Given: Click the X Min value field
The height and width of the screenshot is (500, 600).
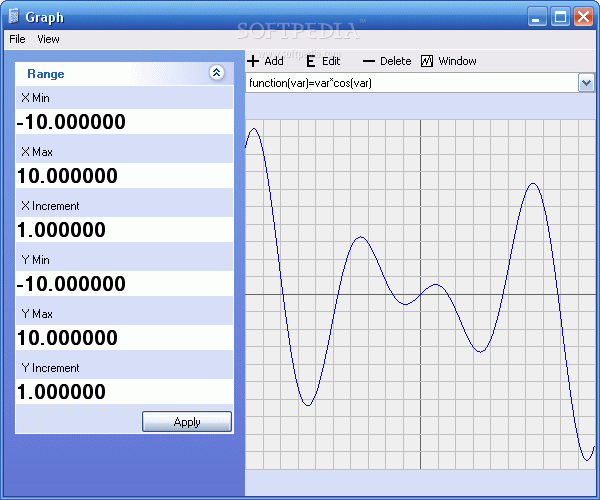Looking at the screenshot, I should [x=124, y=122].
